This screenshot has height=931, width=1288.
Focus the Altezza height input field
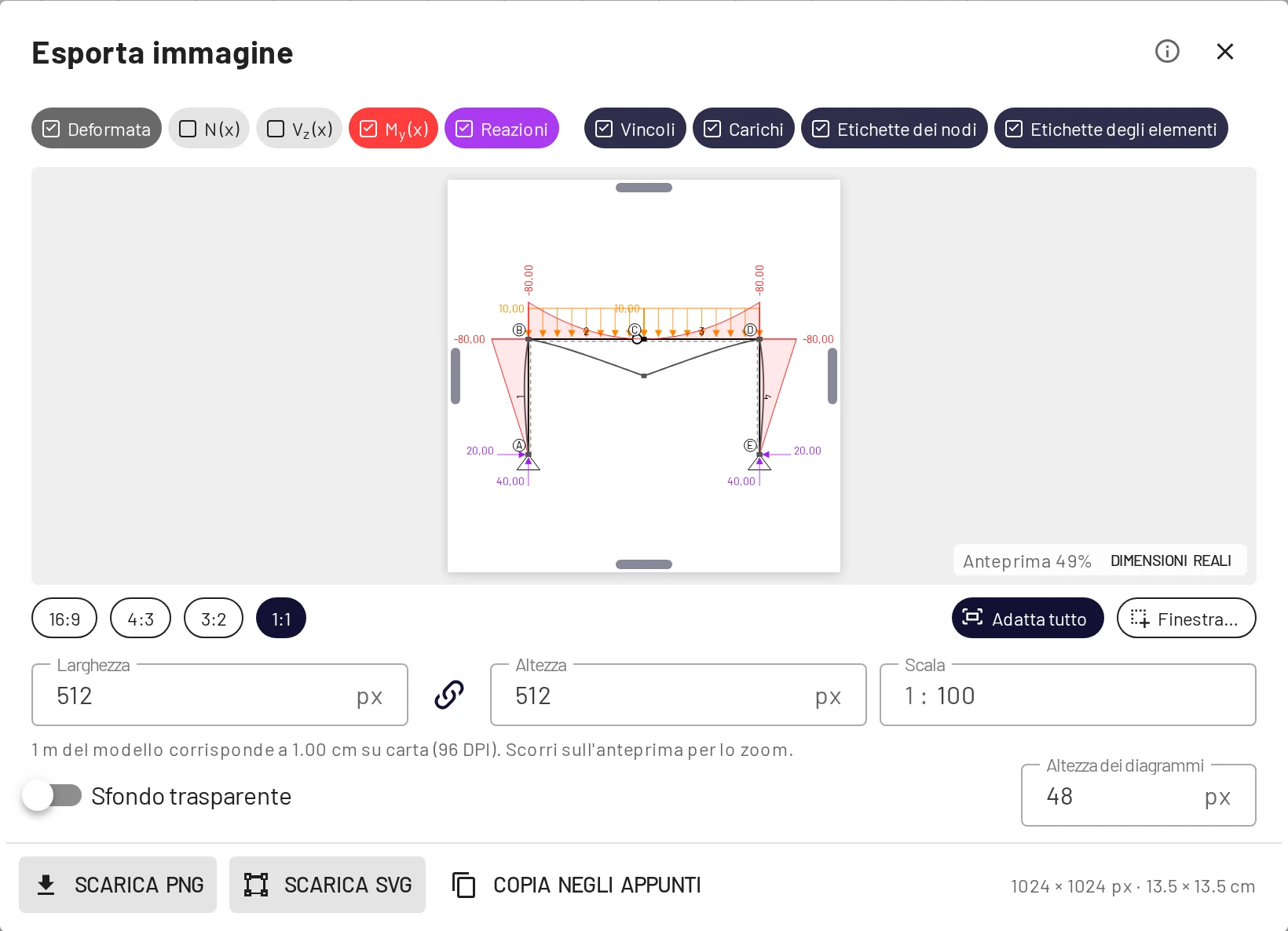(679, 696)
